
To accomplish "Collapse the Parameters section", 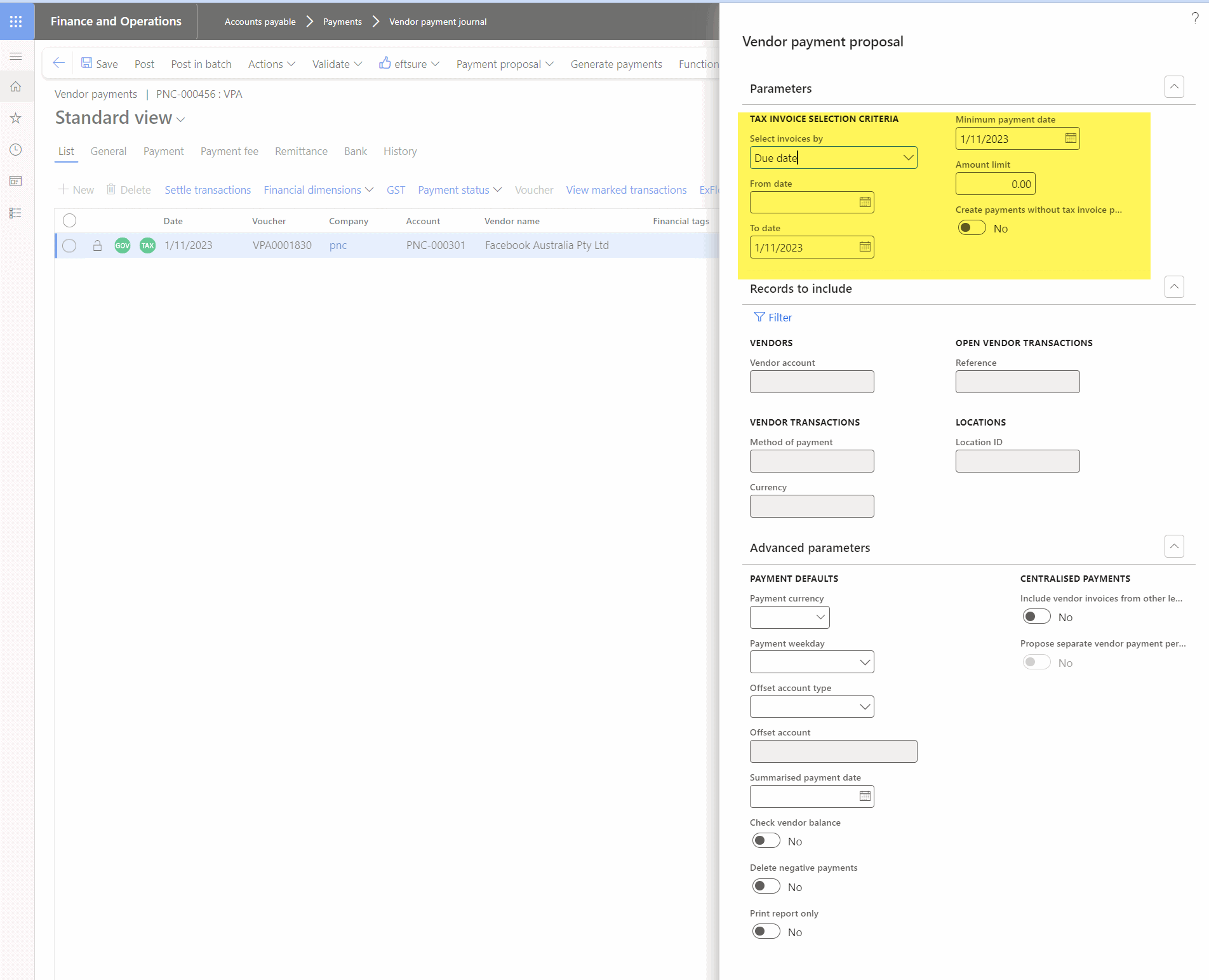I will (x=1174, y=86).
